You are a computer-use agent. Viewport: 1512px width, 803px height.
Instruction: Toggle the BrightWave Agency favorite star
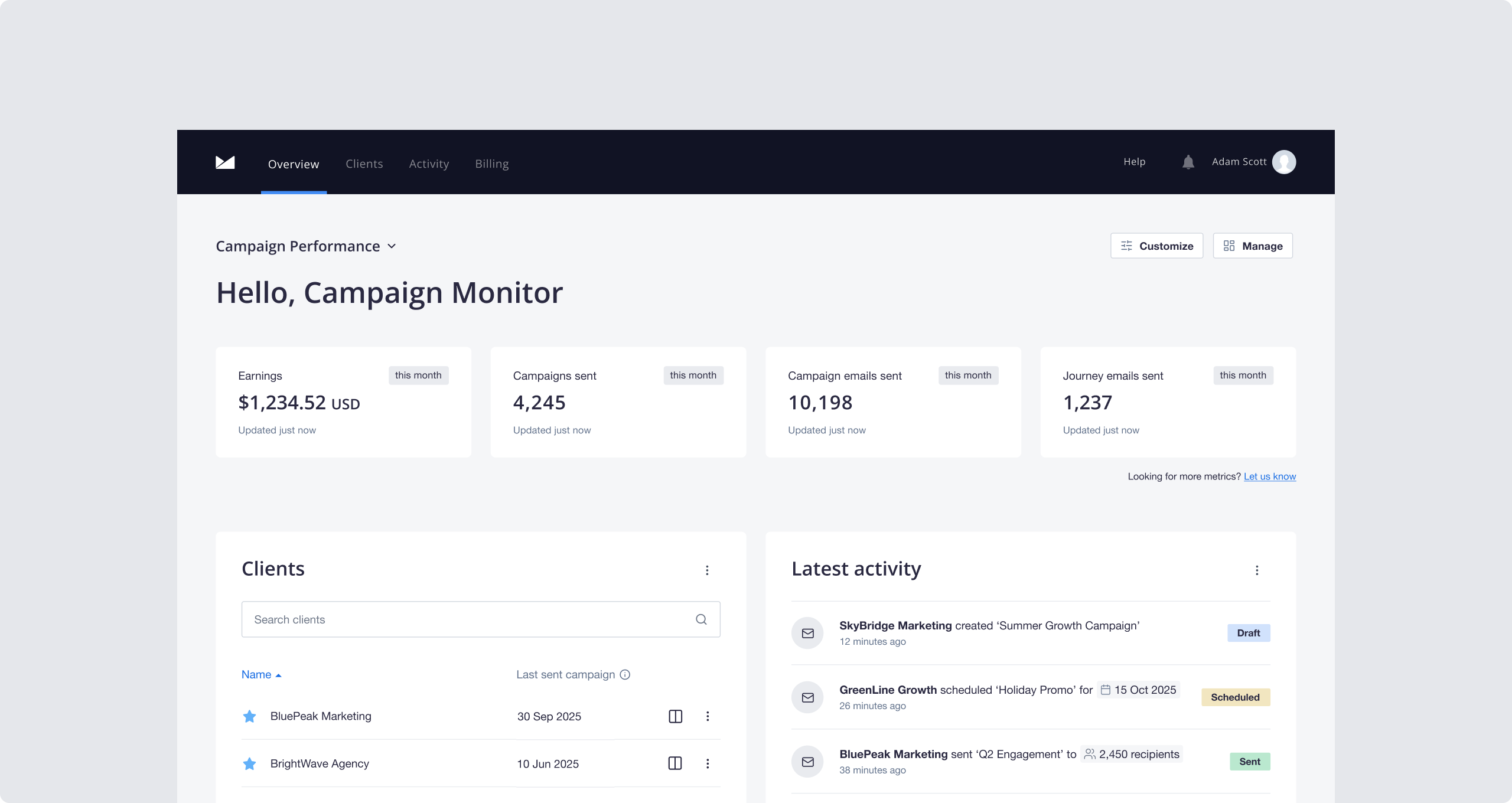click(250, 763)
